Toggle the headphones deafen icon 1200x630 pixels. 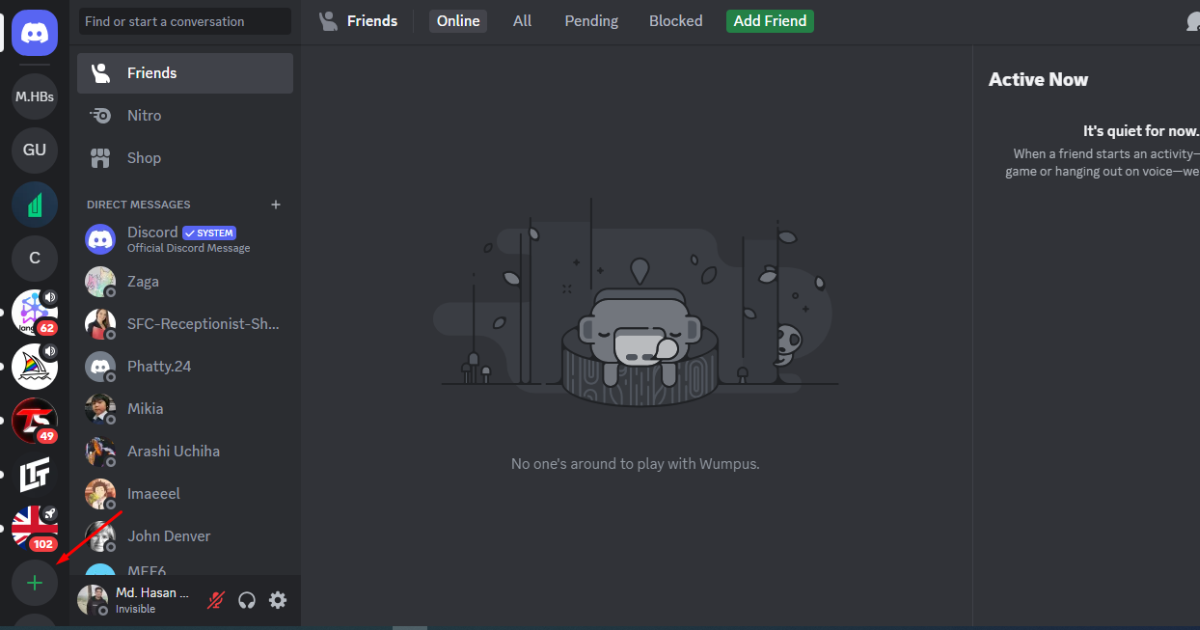pyautogui.click(x=247, y=600)
